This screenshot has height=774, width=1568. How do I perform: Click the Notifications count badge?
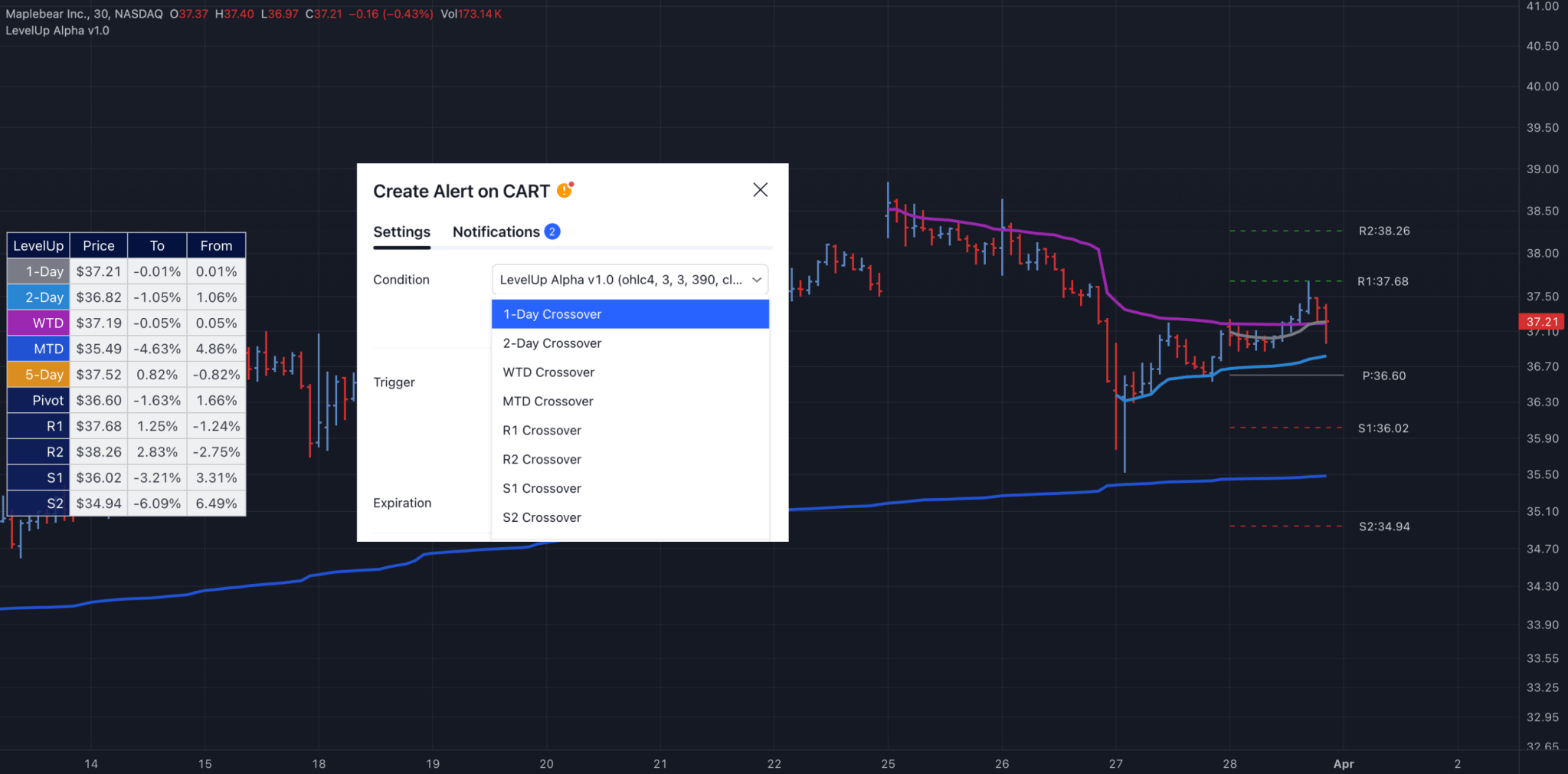click(552, 231)
